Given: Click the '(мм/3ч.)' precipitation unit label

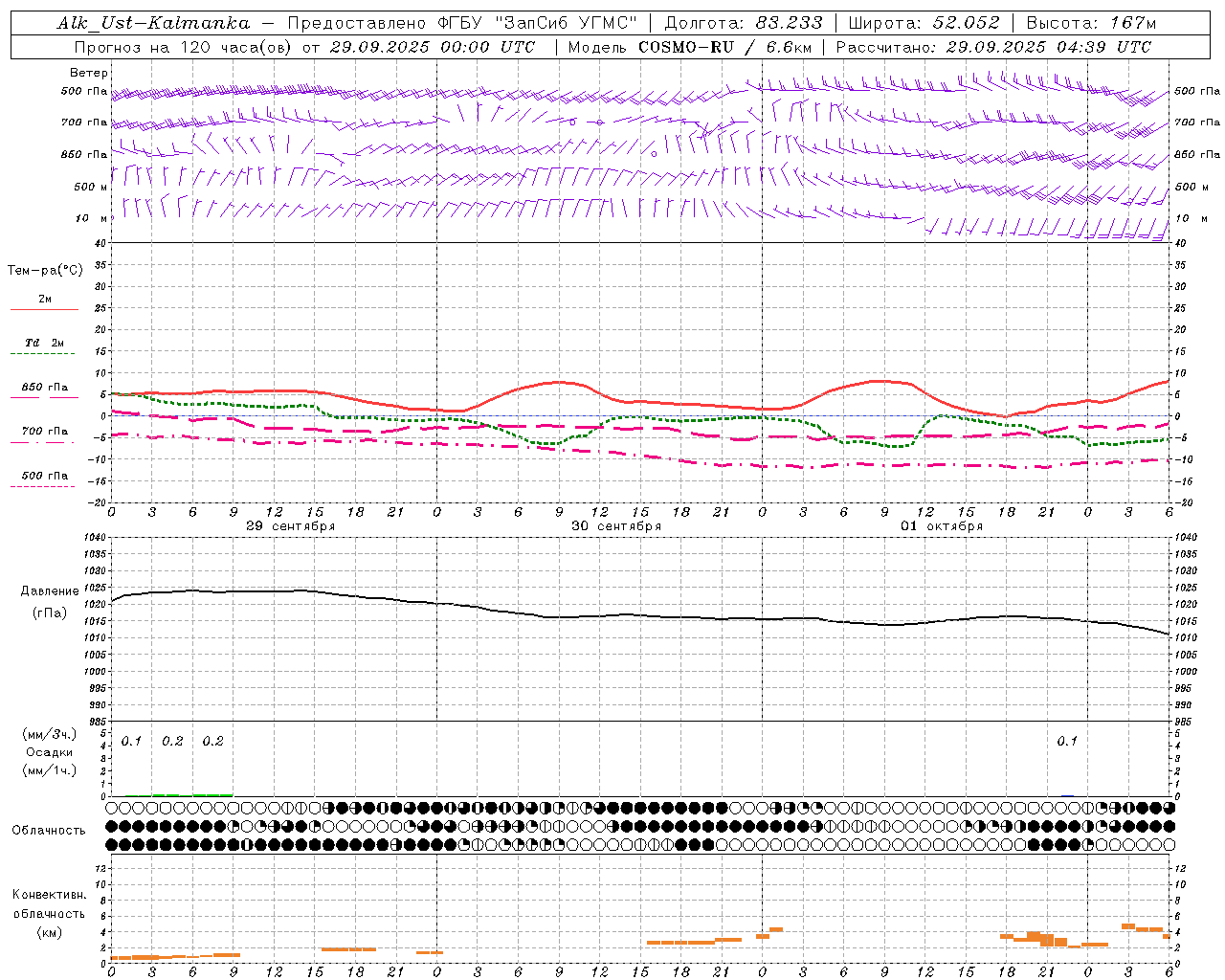Looking at the screenshot, I should pos(50,734).
